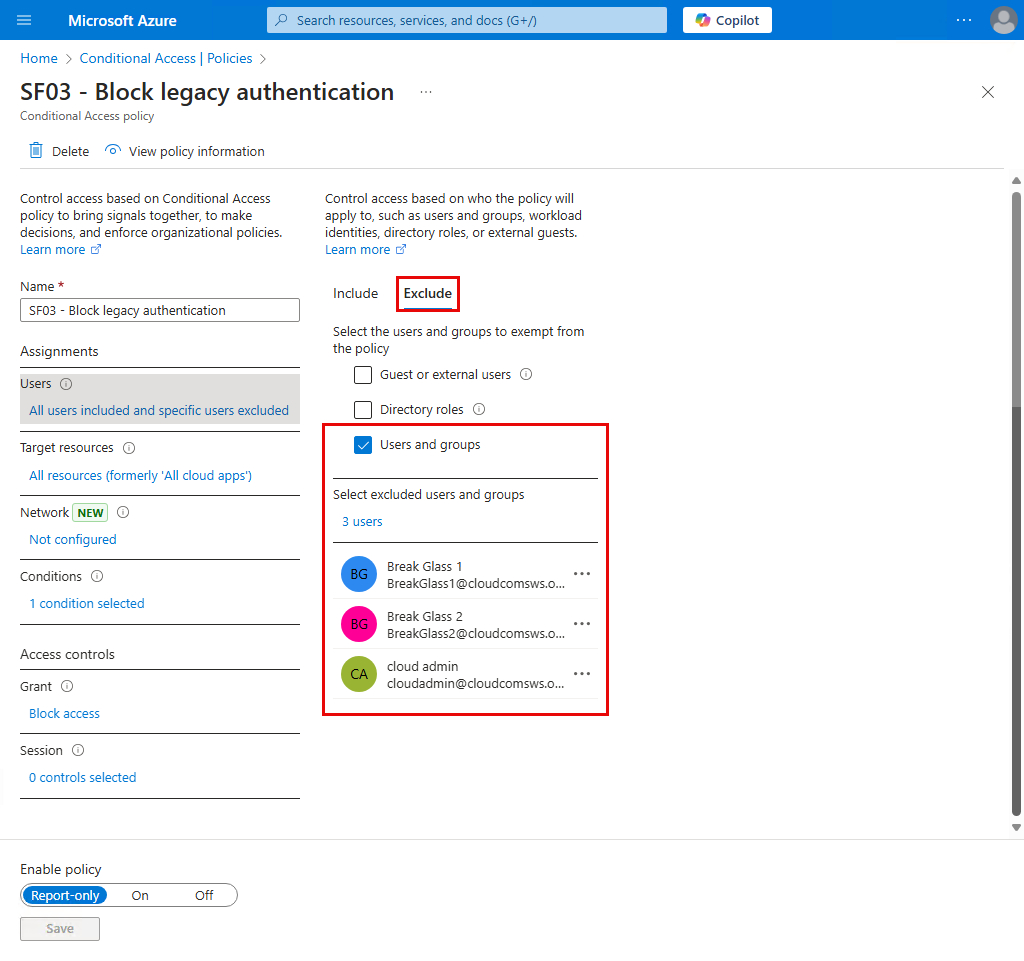Click the vertical scrollbar thumb
This screenshot has height=961, width=1024.
pos(1016,503)
